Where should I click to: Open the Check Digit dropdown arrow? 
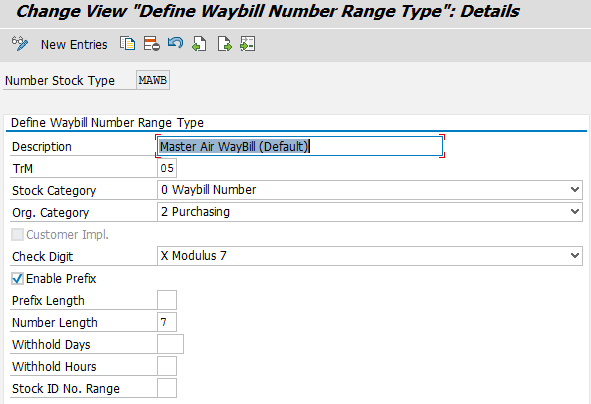[574, 256]
